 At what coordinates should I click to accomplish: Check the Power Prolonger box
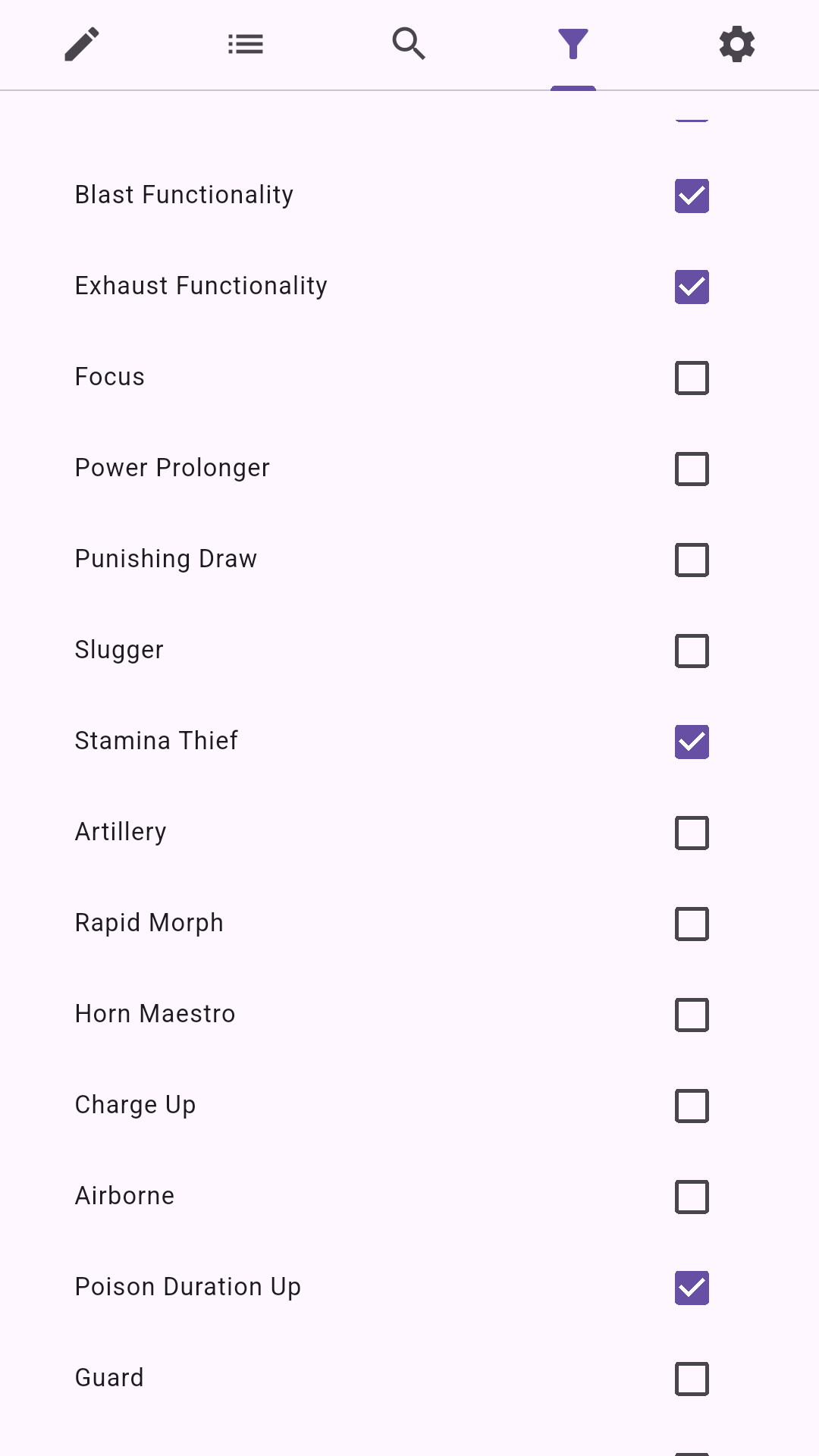692,469
